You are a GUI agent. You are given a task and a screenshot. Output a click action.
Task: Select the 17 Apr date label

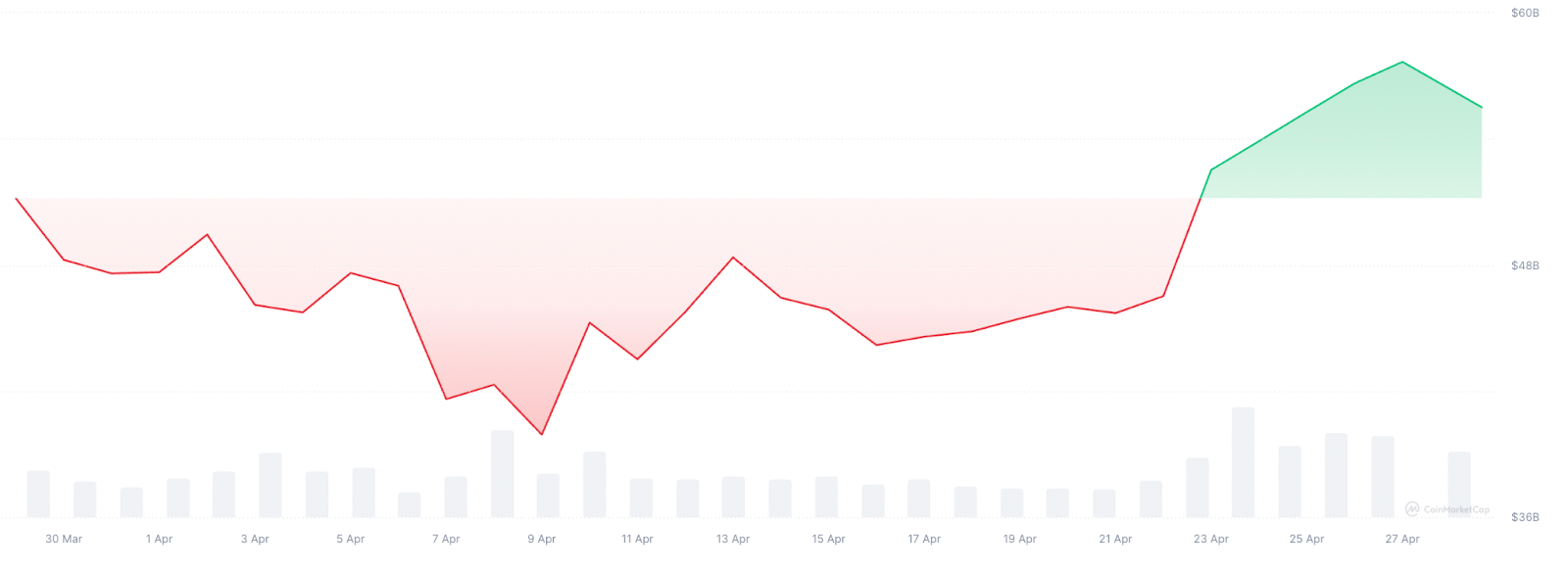pos(924,539)
